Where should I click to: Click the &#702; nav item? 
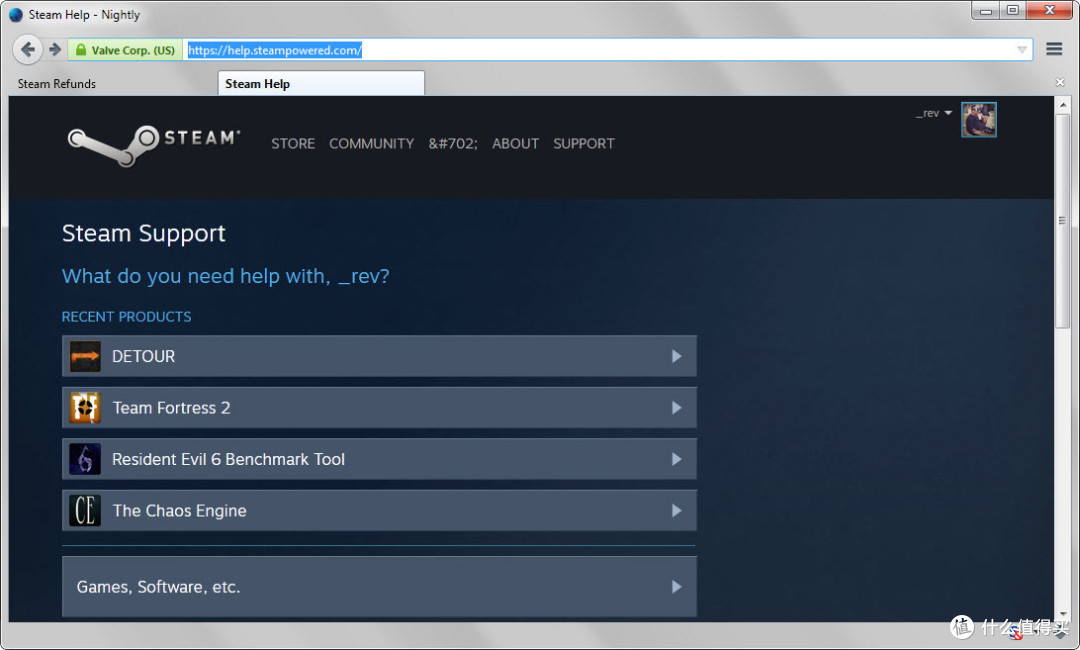(x=453, y=143)
